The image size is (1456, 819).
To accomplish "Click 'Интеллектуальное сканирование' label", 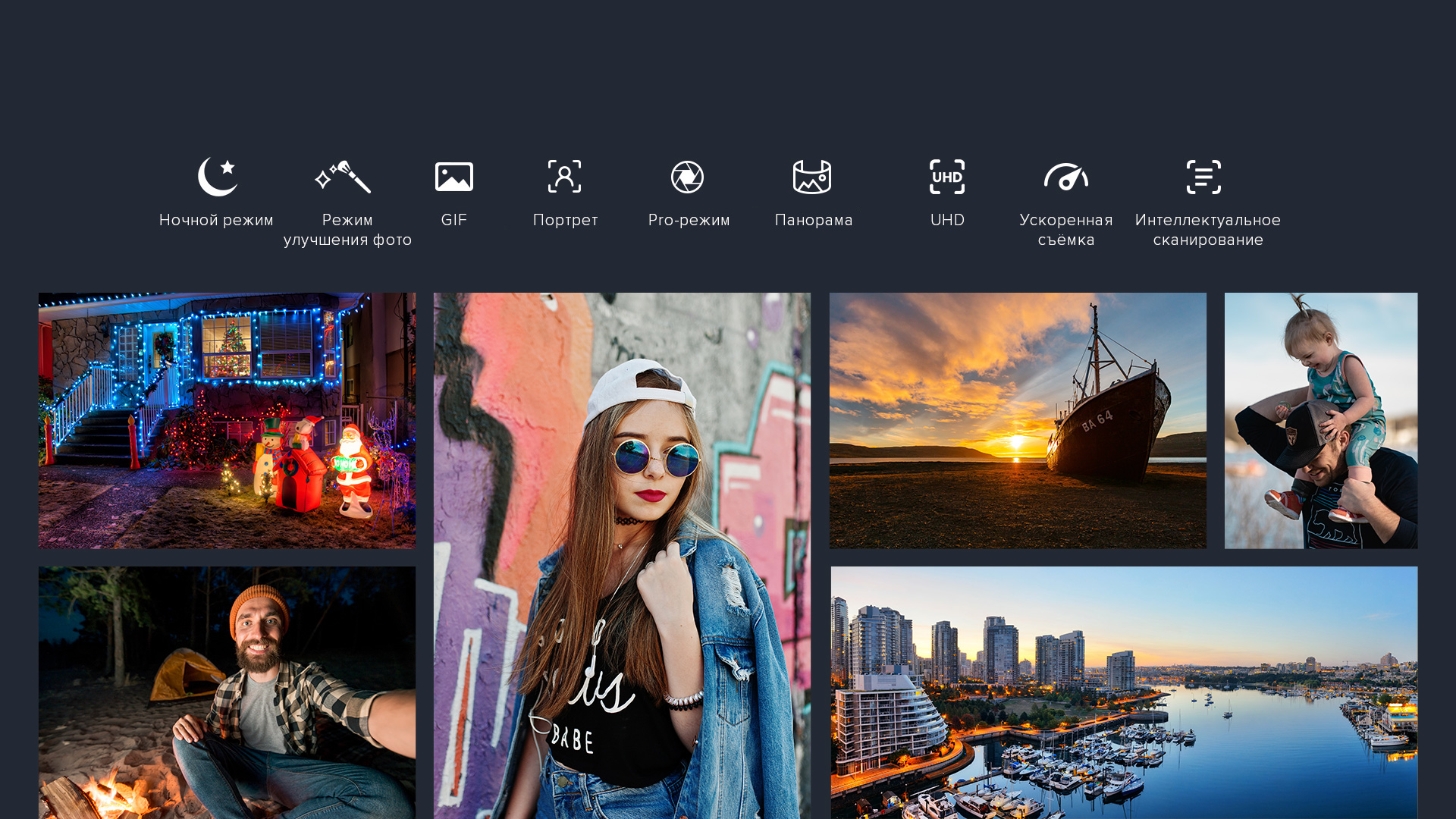I will 1207,230.
